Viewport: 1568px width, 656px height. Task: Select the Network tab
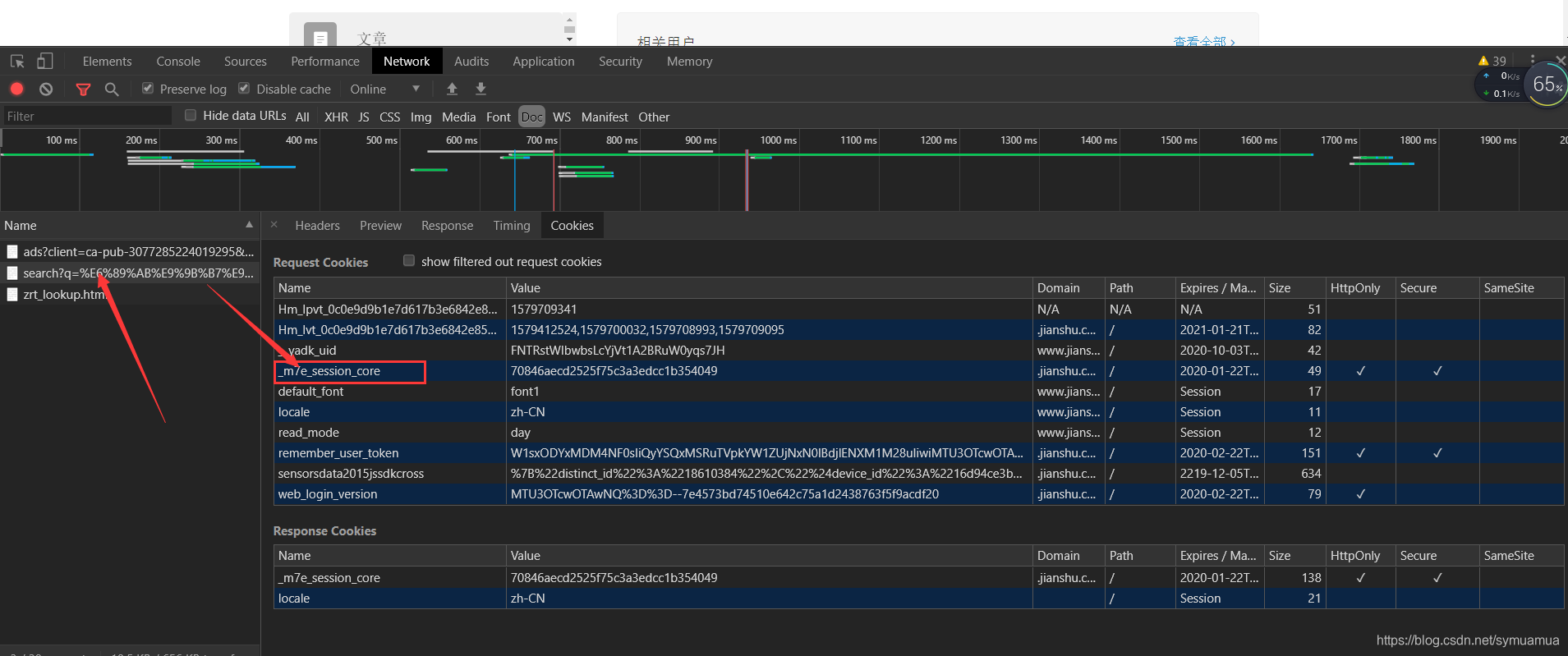[407, 62]
